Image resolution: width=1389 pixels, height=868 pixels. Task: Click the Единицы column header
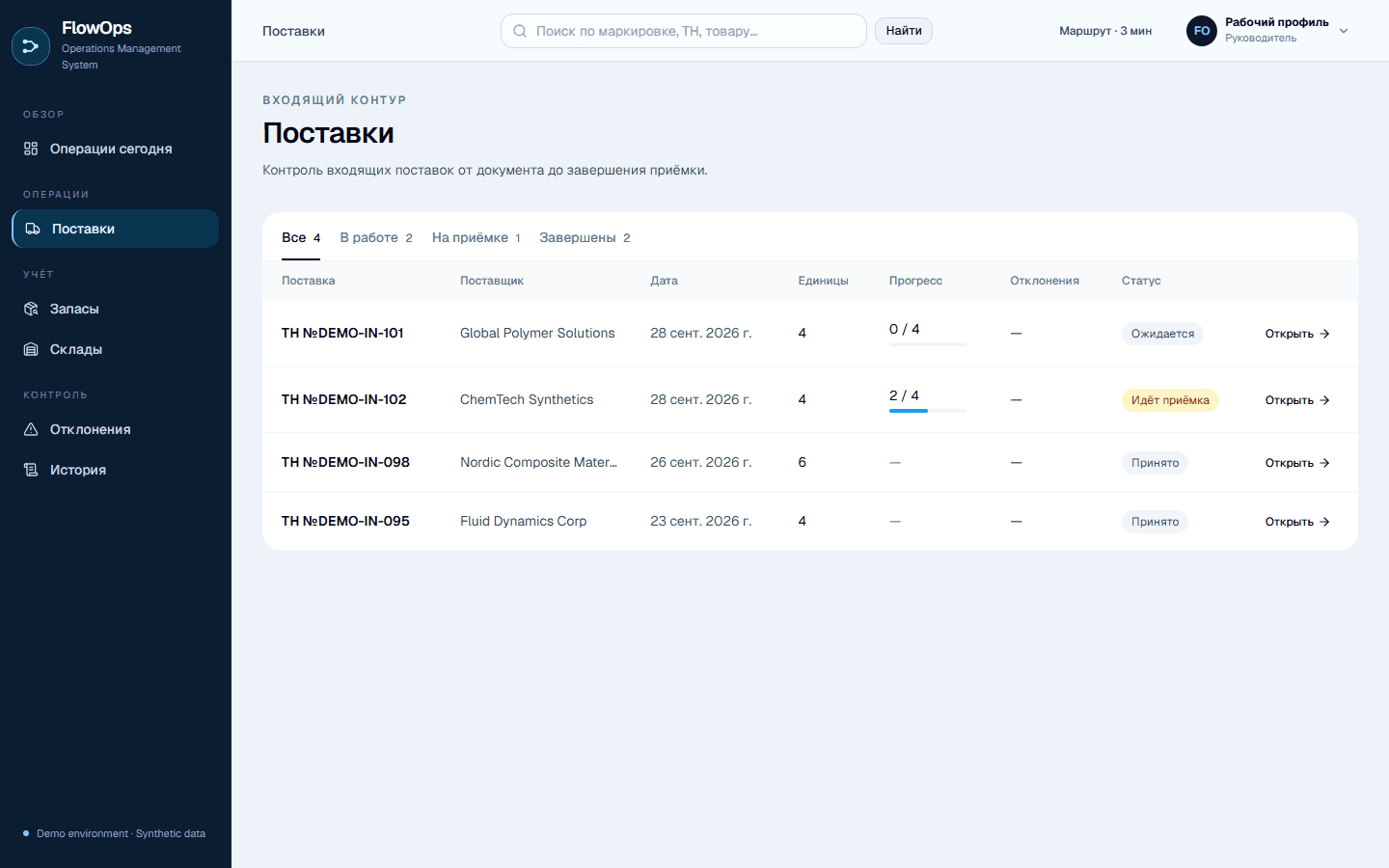click(824, 281)
